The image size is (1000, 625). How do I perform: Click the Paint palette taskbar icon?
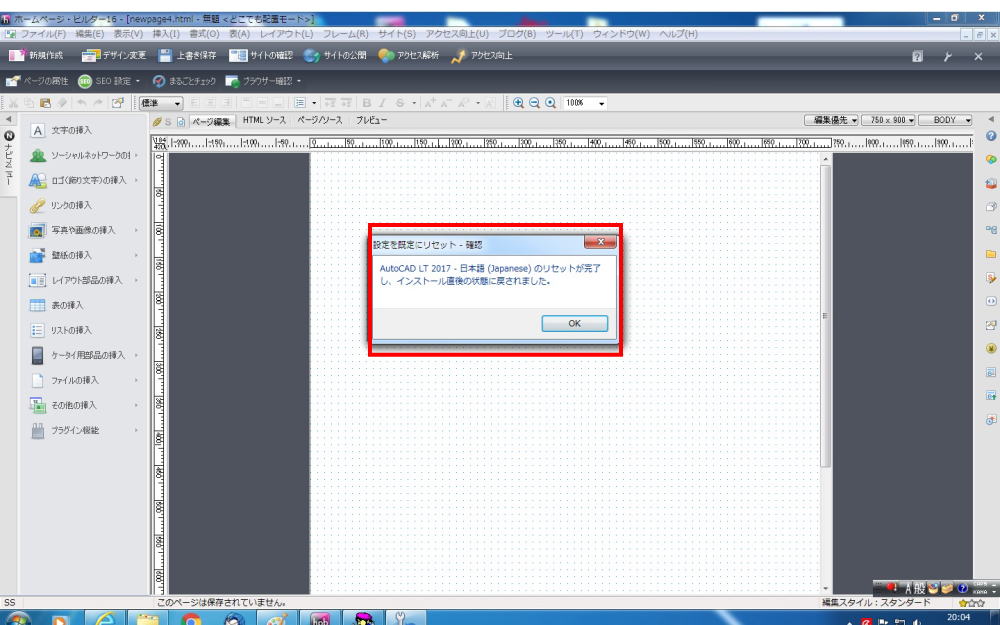(x=277, y=619)
